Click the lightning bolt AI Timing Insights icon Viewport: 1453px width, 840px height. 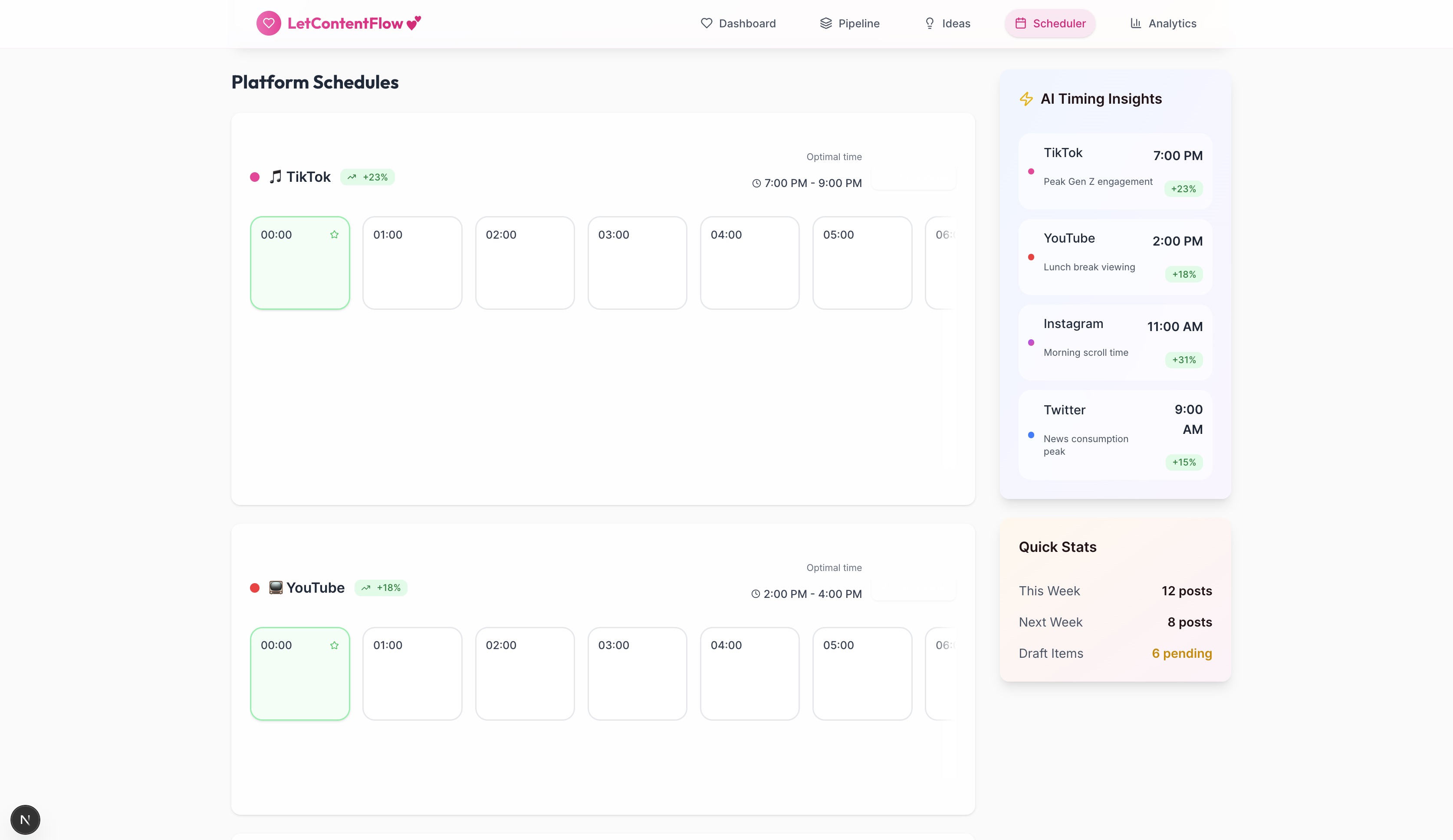click(1026, 99)
